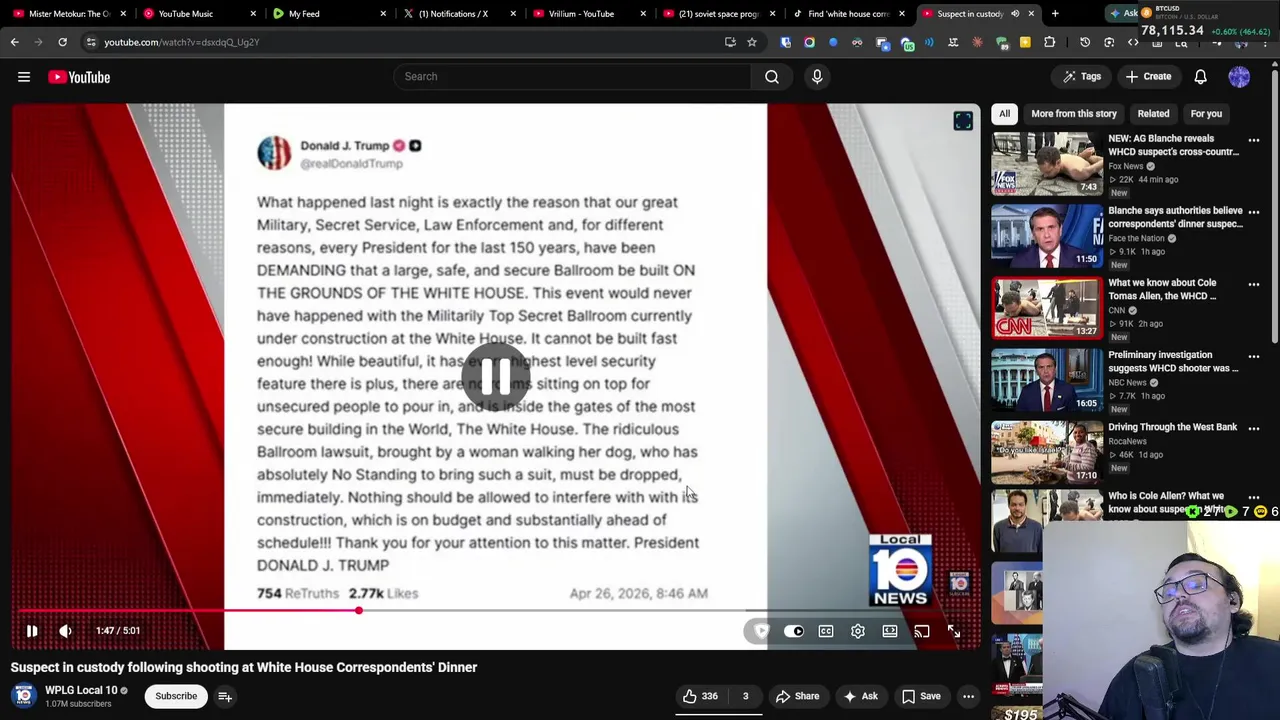The width and height of the screenshot is (1280, 720).
Task: Close the 'Suspect in custody' tab
Action: 1031,14
